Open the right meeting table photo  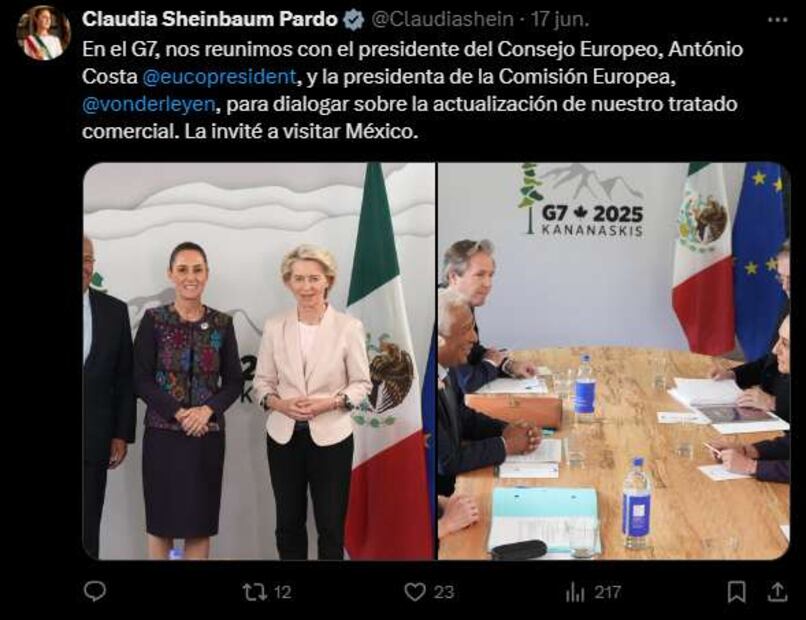pyautogui.click(x=614, y=361)
